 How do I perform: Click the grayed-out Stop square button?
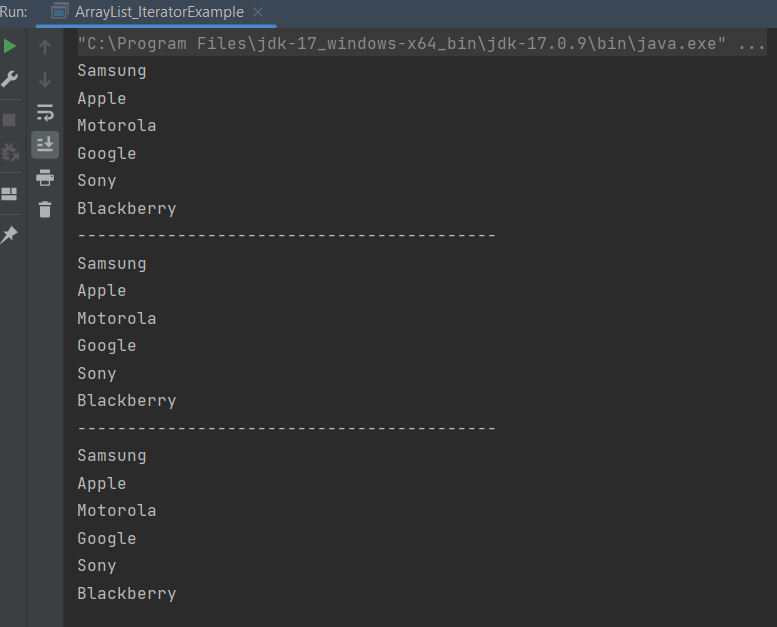(10, 120)
